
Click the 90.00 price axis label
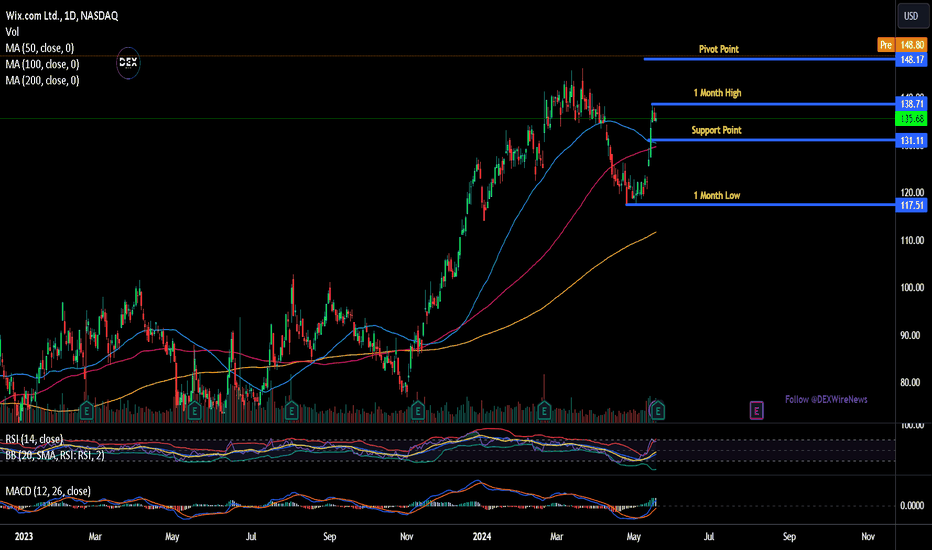click(912, 335)
